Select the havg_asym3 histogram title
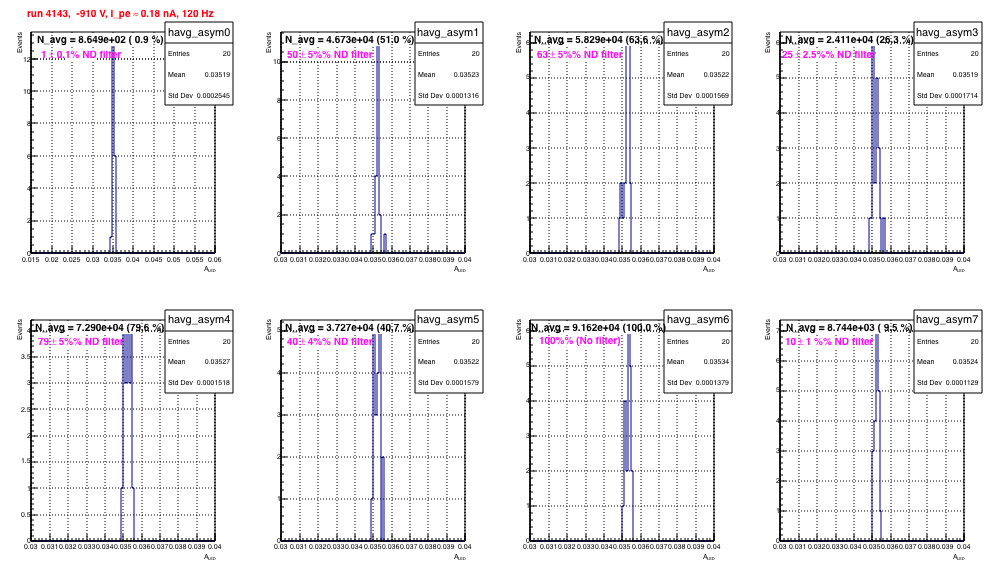 click(948, 32)
